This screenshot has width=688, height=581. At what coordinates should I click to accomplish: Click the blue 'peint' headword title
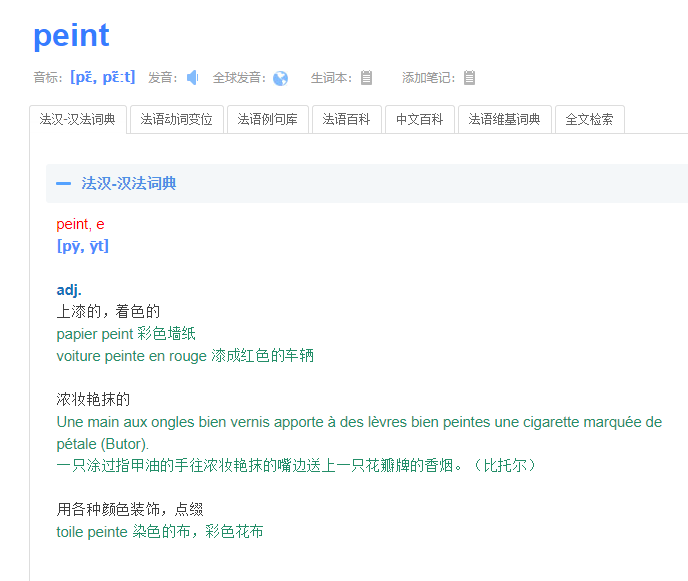pyautogui.click(x=71, y=36)
